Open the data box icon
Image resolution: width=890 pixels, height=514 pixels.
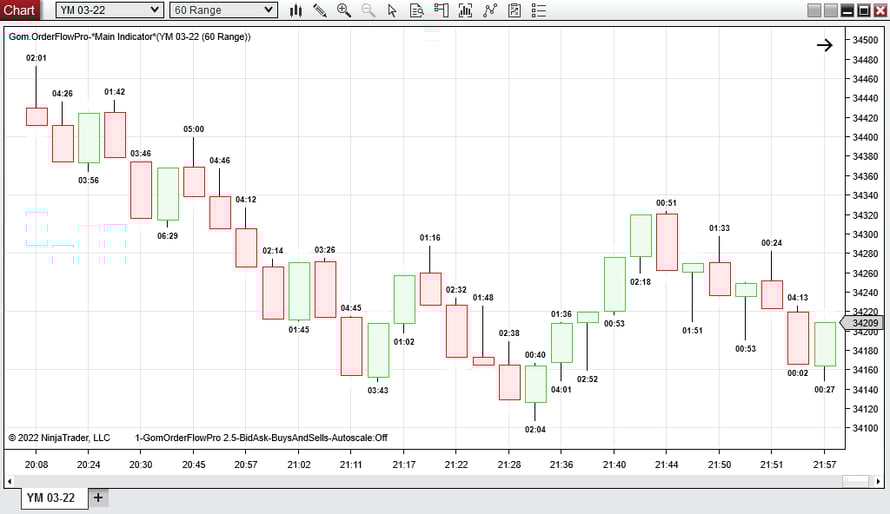pos(417,10)
